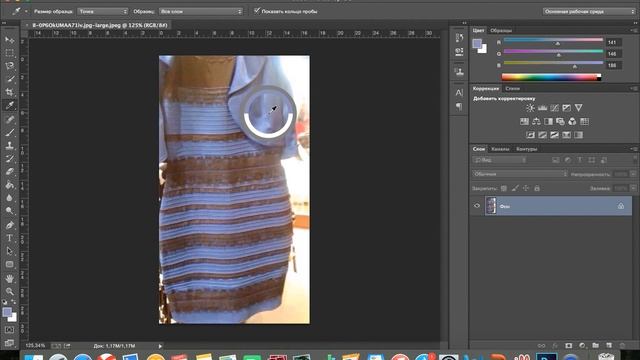
Task: Open blend mode dropdown 'Обычные'
Action: point(520,174)
